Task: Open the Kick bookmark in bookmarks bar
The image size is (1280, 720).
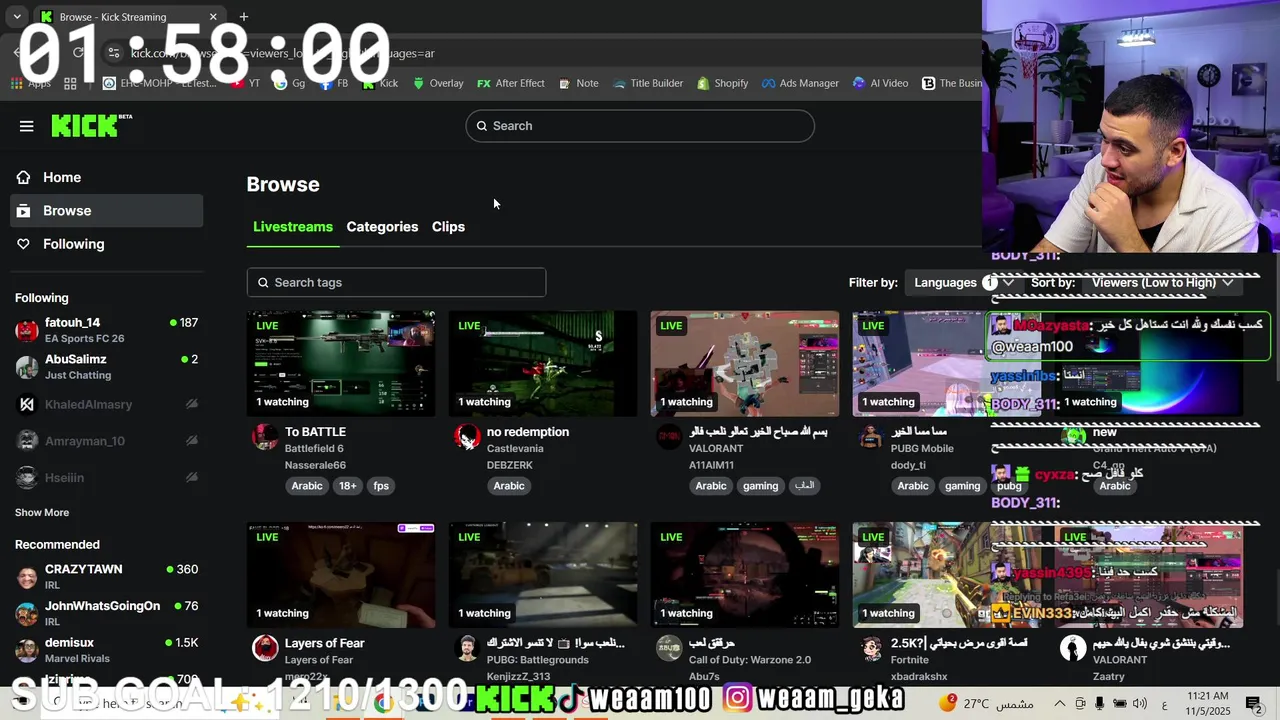Action: point(380,83)
